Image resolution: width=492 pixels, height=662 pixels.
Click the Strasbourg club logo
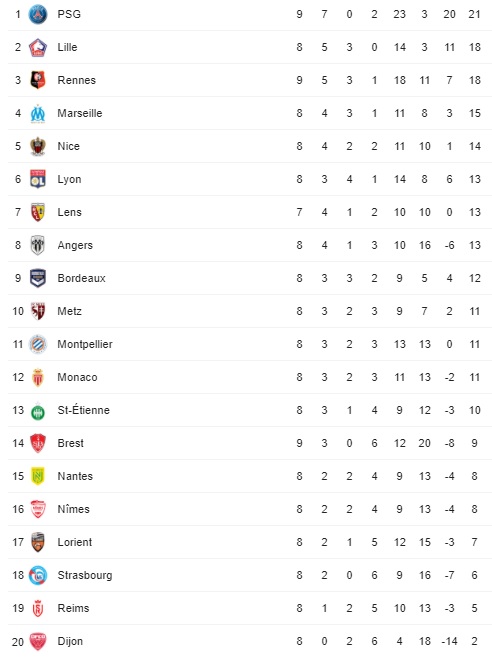tap(38, 575)
